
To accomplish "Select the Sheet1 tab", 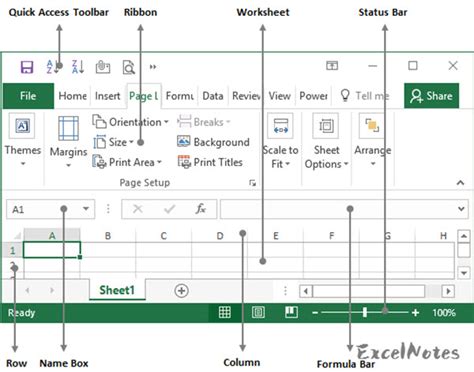I will click(117, 290).
